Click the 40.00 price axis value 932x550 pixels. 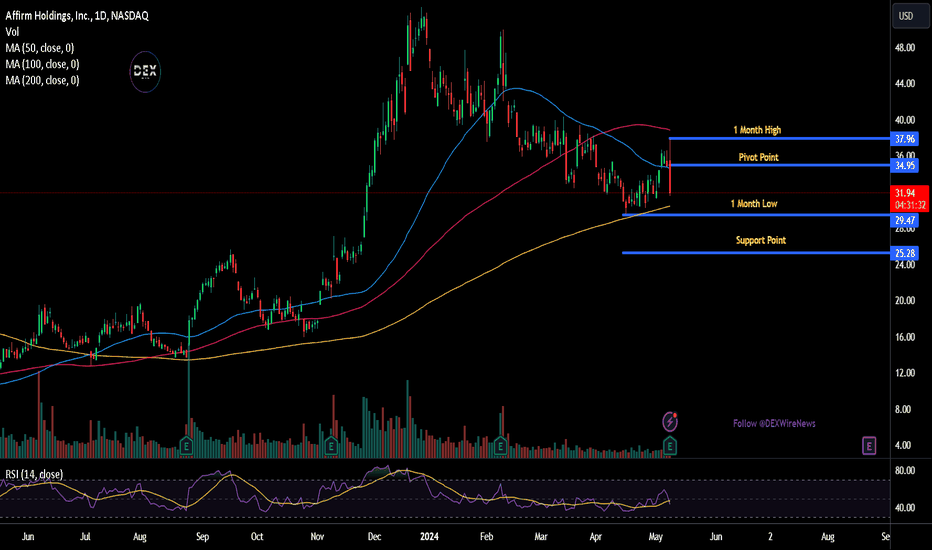pyautogui.click(x=905, y=120)
